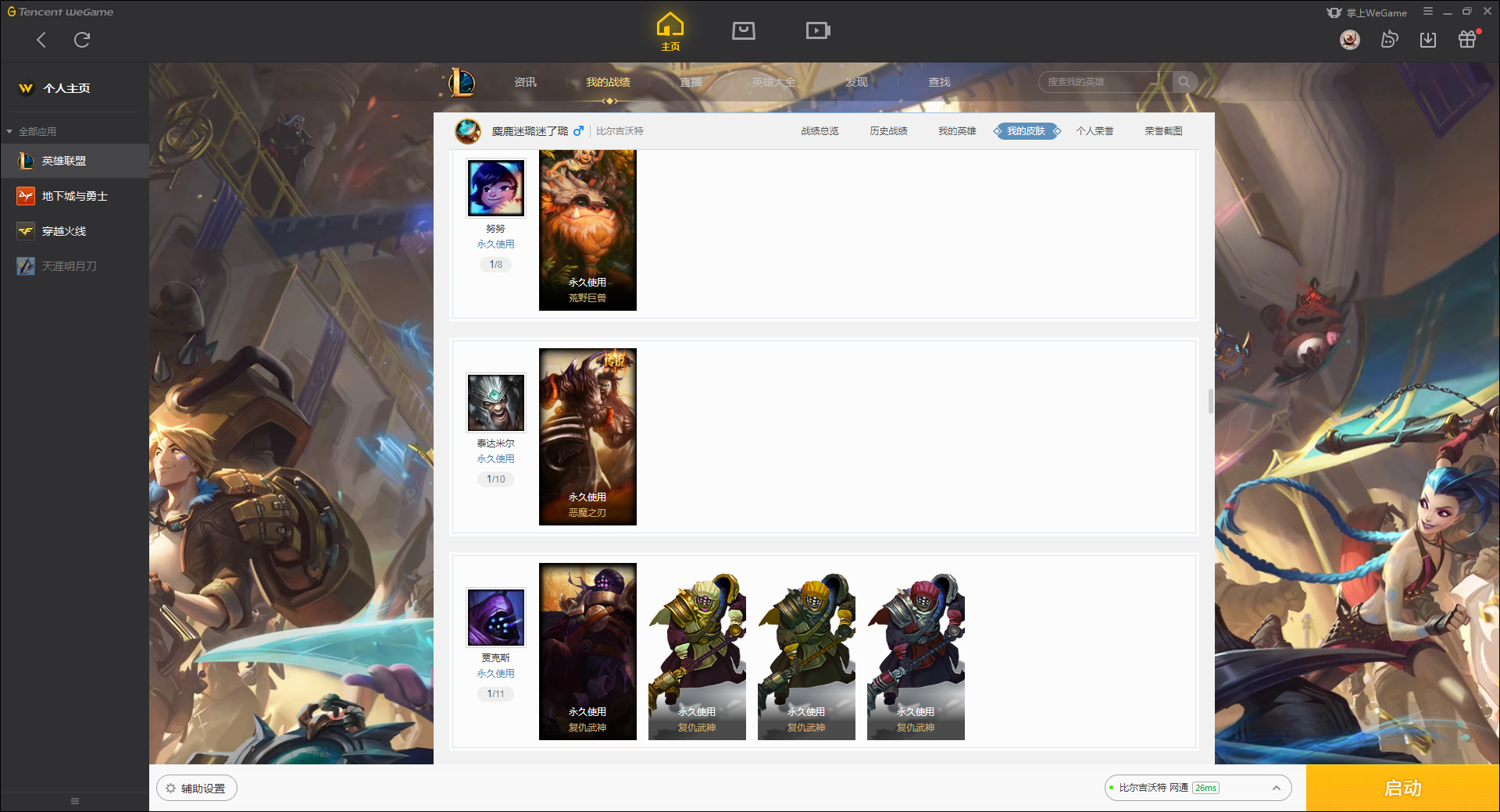Click the sidebar bottom grip icon
Image resolution: width=1500 pixels, height=812 pixels.
(x=75, y=801)
